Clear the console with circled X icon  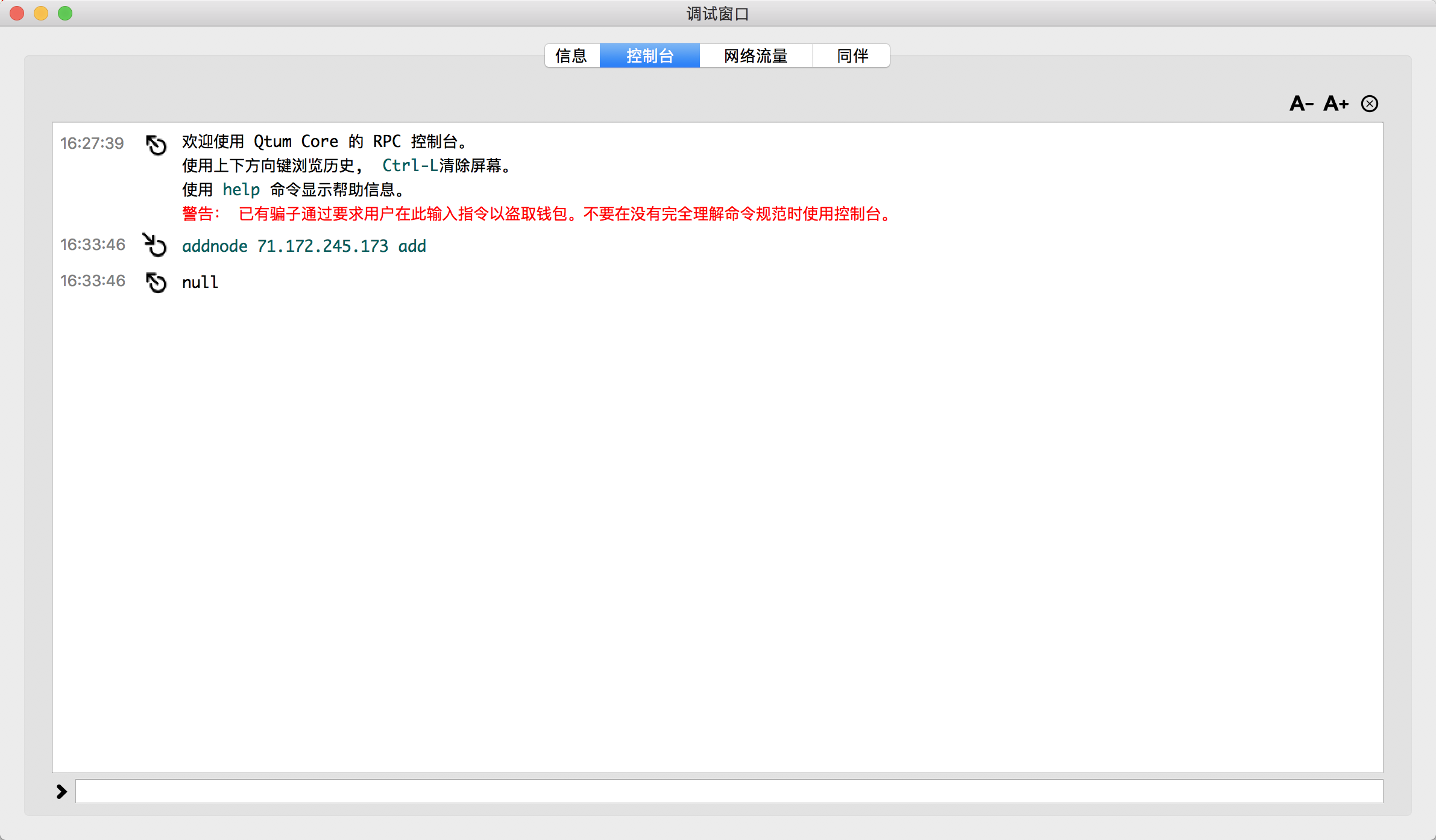pos(1370,104)
